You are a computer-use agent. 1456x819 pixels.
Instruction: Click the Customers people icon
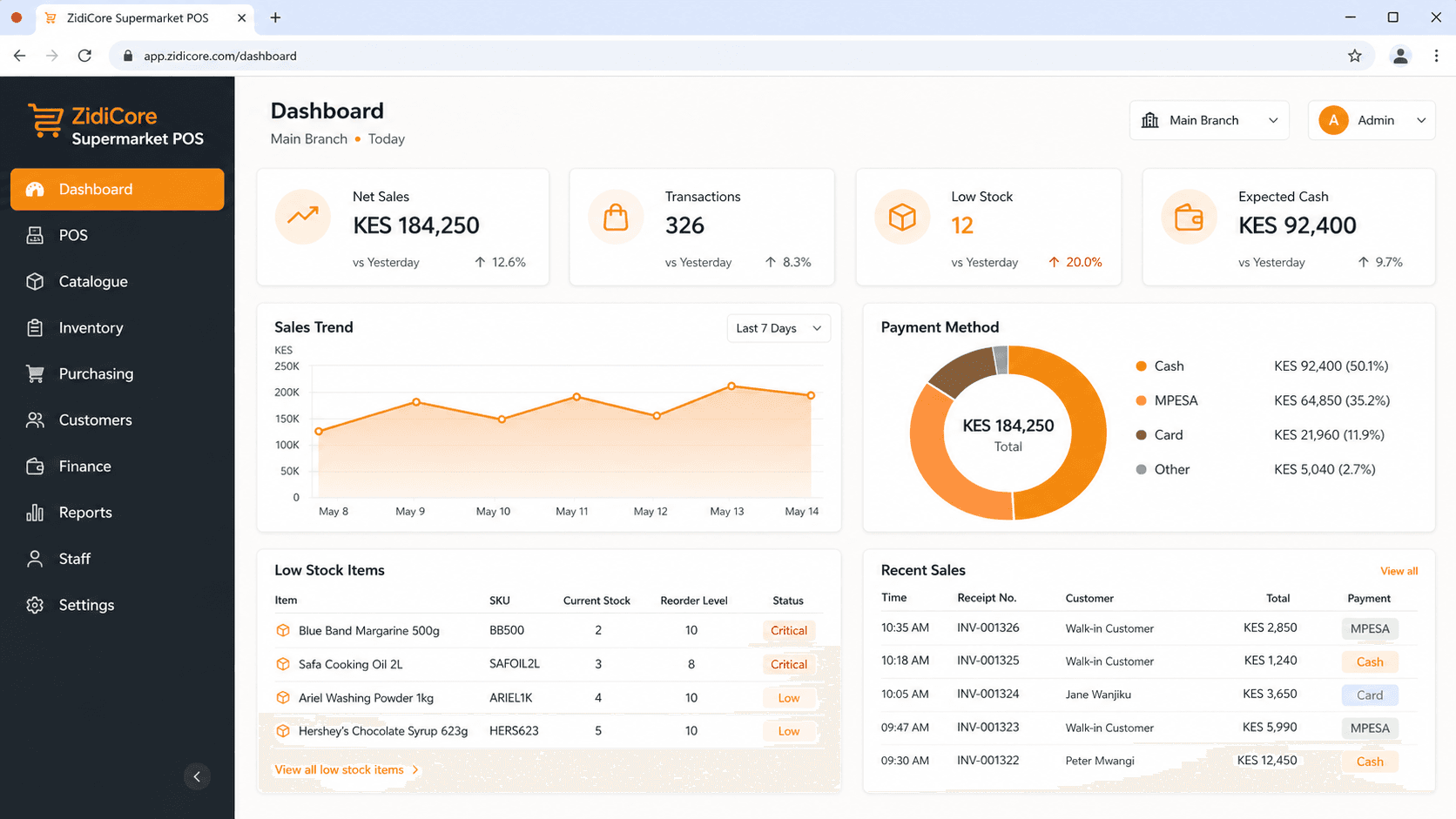click(x=35, y=420)
